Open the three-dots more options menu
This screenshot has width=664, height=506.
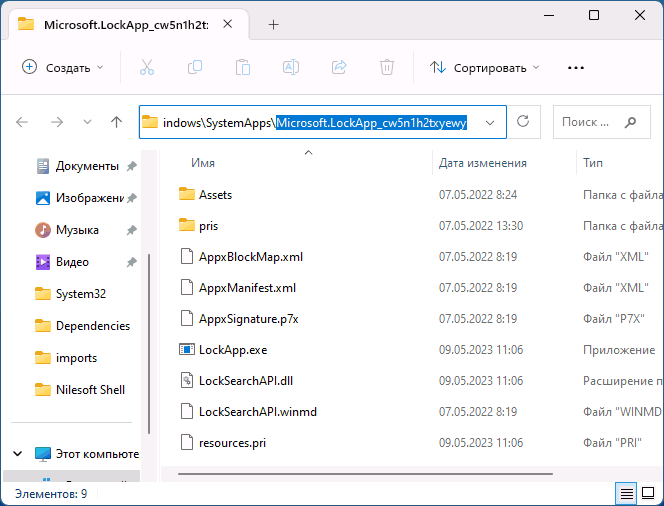[576, 68]
